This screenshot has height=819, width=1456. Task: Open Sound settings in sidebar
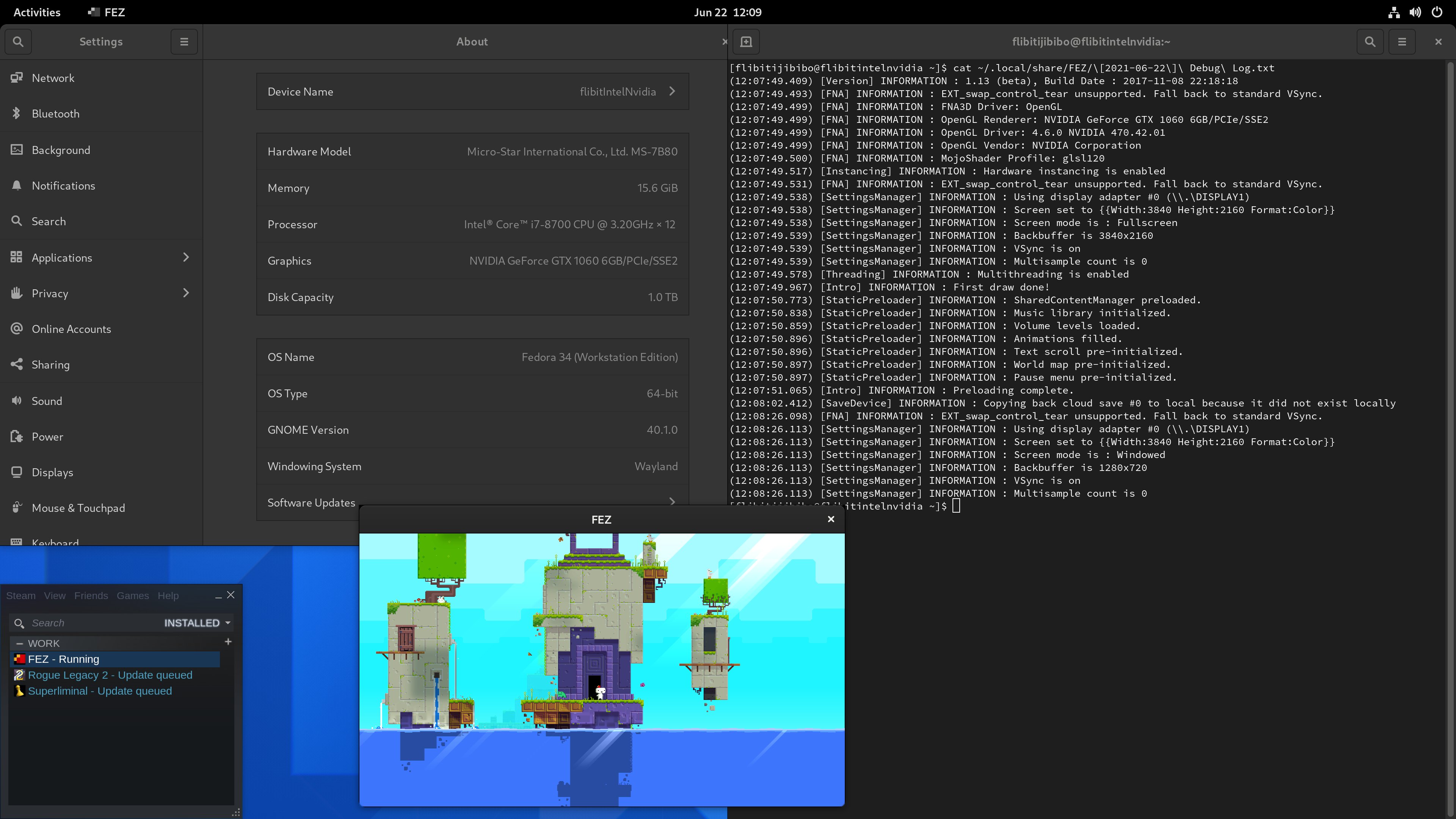coord(101,401)
